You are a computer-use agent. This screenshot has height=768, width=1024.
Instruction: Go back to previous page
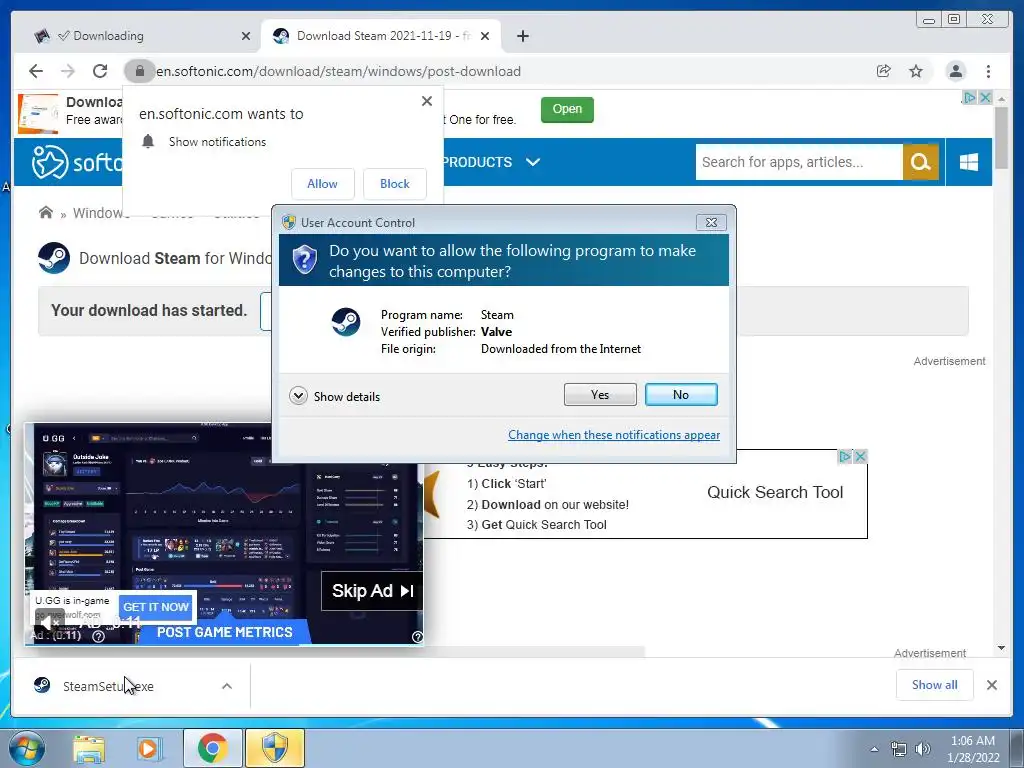[36, 71]
